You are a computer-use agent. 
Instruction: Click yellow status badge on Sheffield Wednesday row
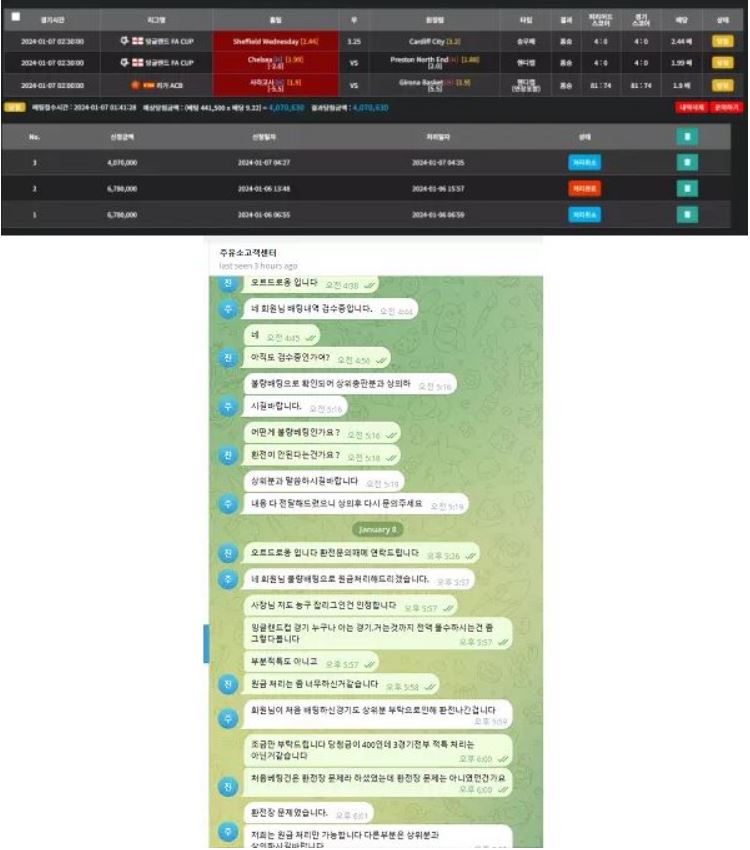(722, 41)
